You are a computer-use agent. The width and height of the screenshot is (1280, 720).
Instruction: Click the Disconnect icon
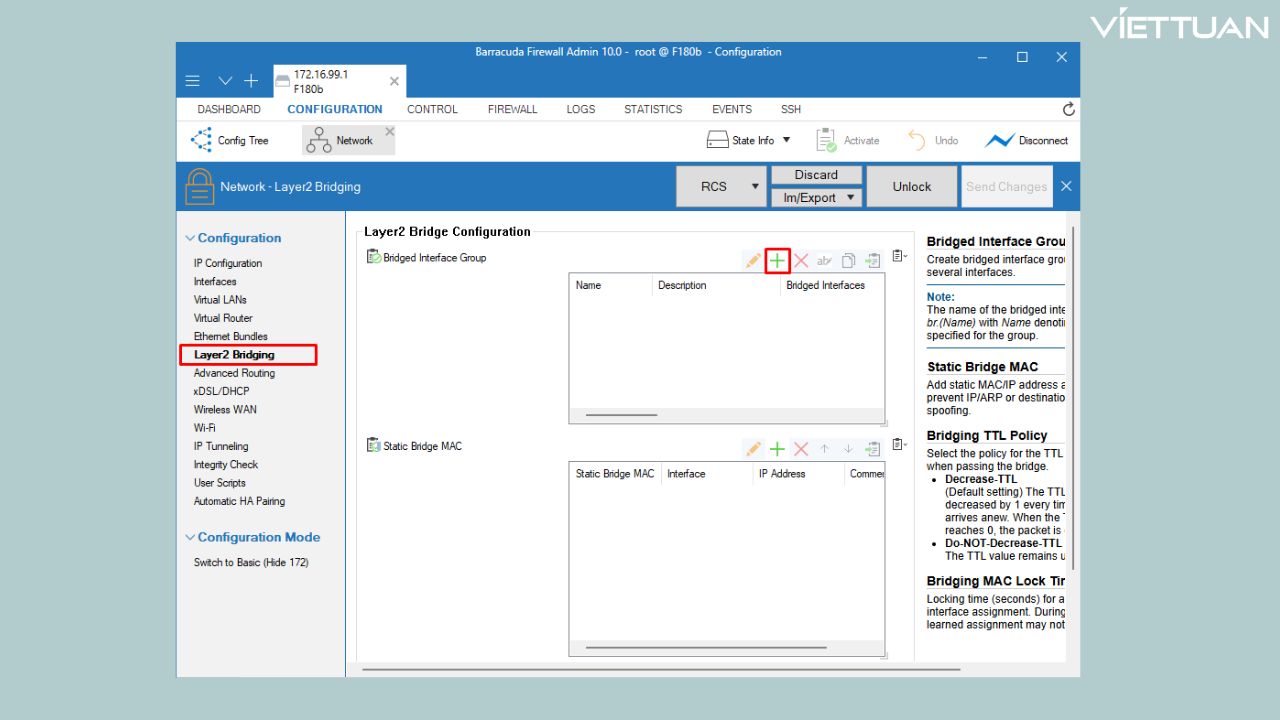pos(999,141)
